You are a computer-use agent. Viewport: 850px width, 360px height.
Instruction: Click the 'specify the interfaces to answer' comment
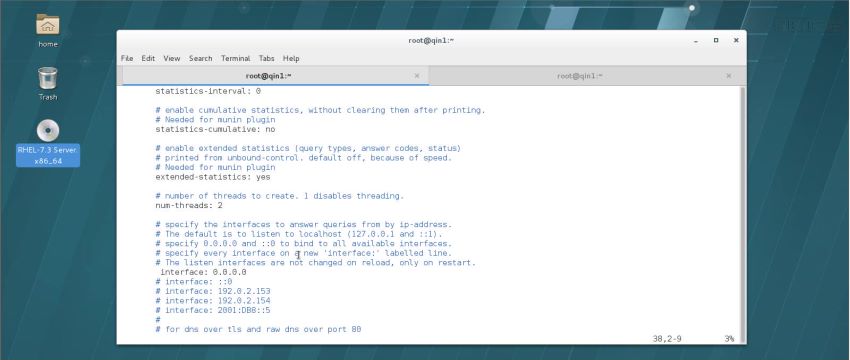click(x=303, y=224)
